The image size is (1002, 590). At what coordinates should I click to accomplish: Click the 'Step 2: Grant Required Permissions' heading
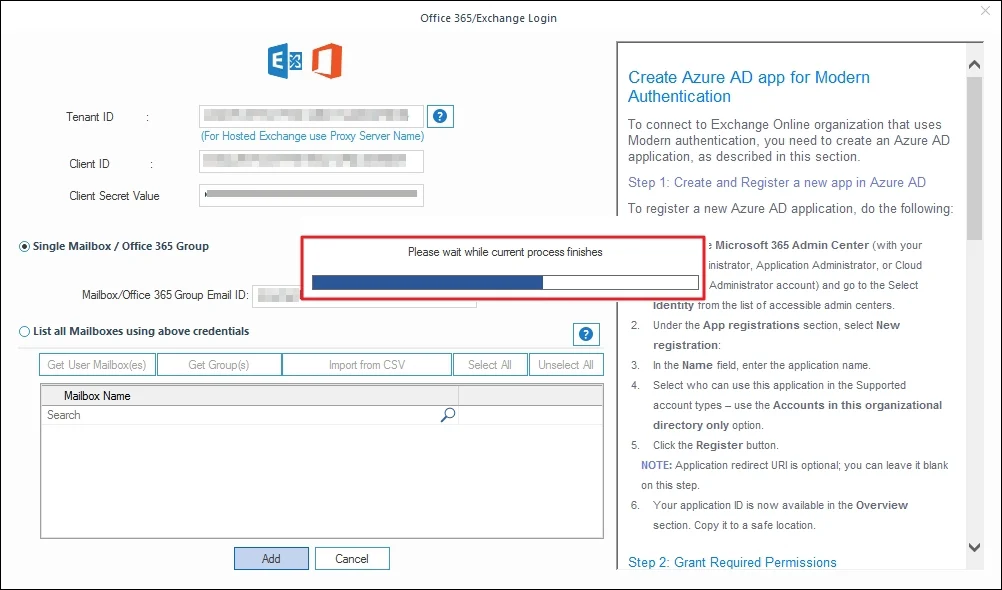(x=732, y=563)
